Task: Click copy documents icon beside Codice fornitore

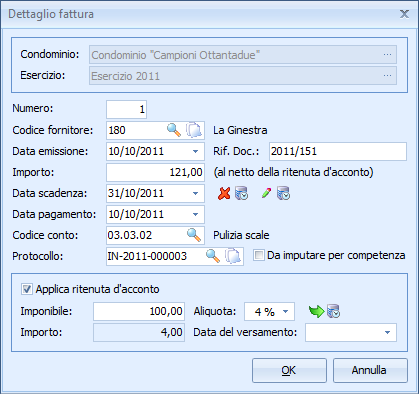Action: [x=194, y=130]
